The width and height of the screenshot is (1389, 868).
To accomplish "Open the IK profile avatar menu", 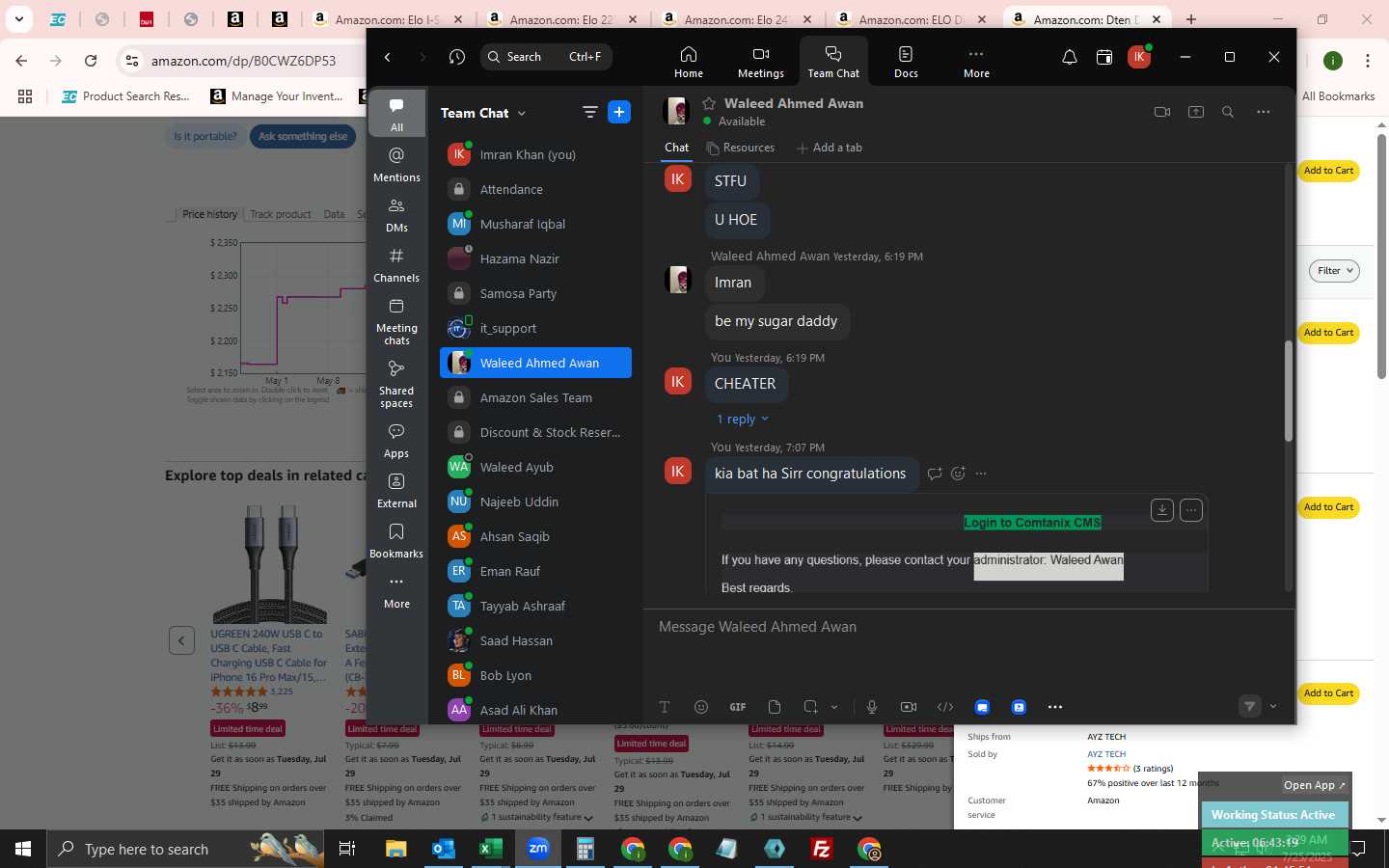I will (1138, 57).
